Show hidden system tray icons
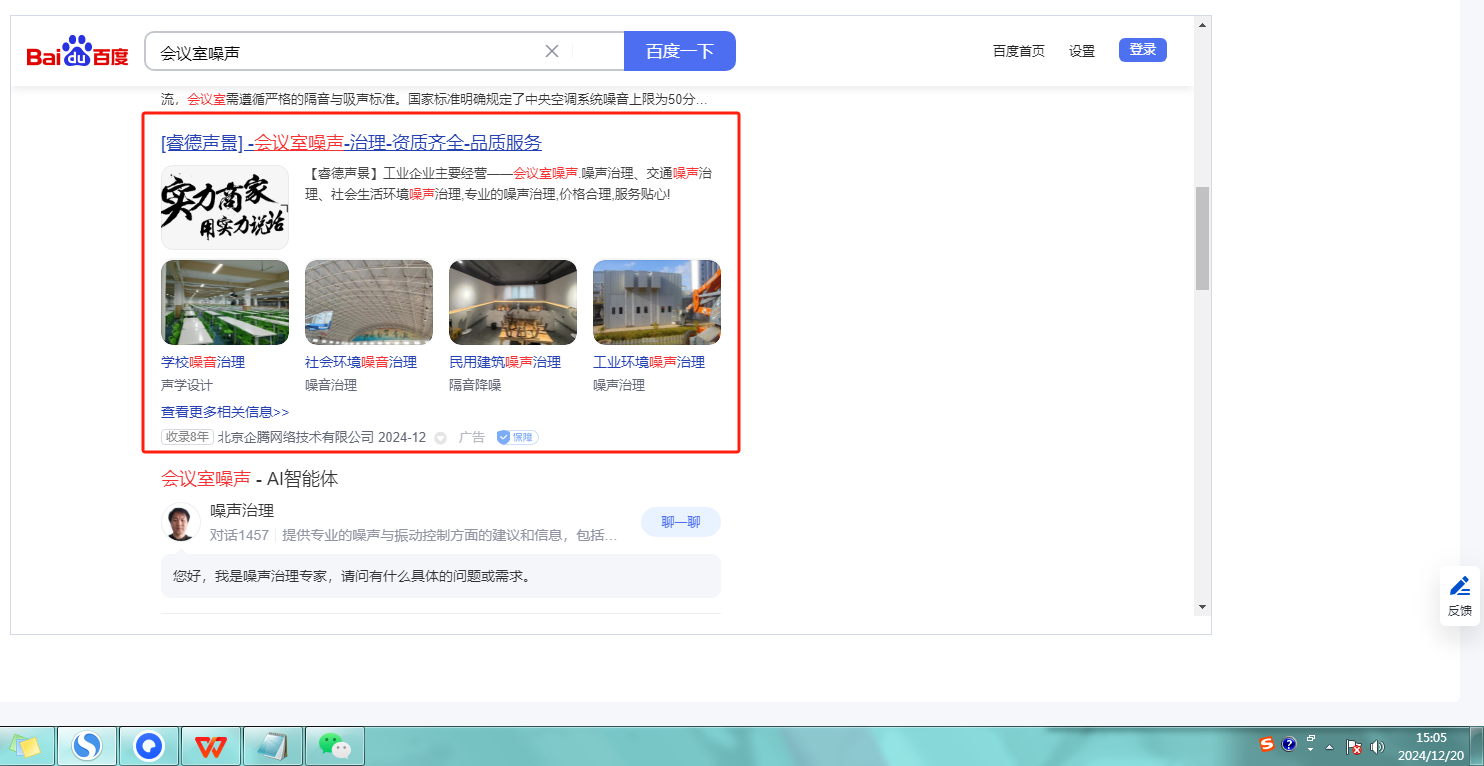 pos(1329,746)
